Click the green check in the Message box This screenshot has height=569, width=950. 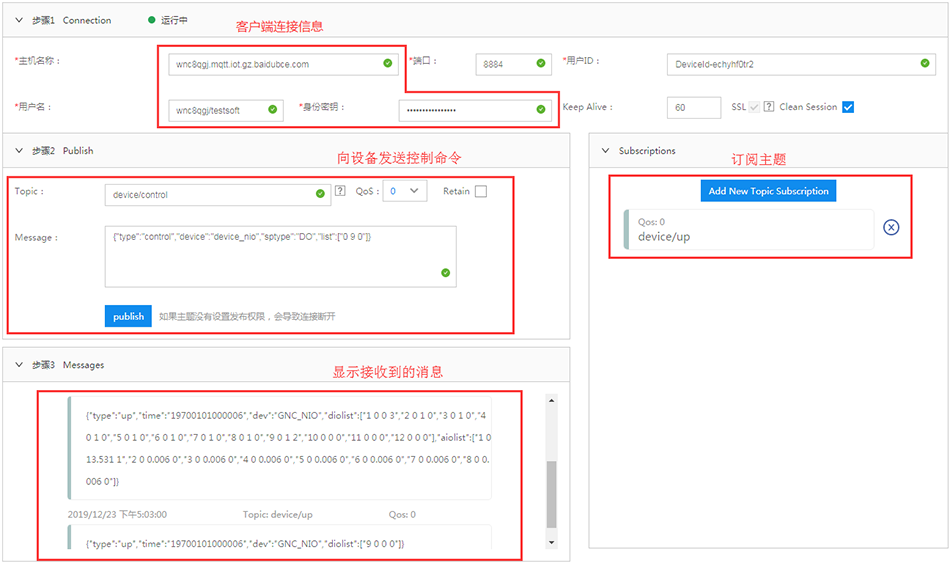[445, 272]
